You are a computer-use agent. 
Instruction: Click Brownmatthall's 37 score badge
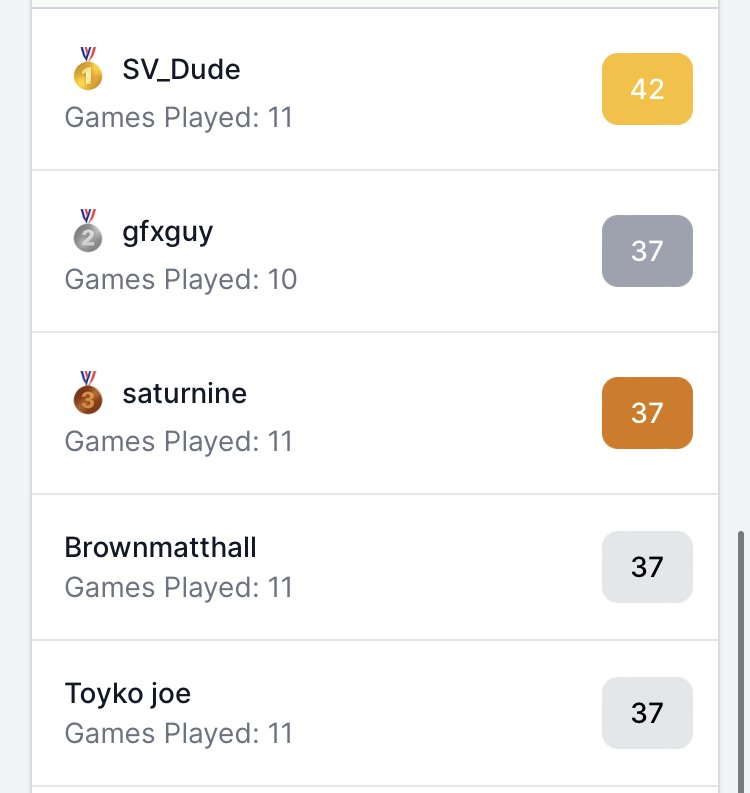(647, 567)
